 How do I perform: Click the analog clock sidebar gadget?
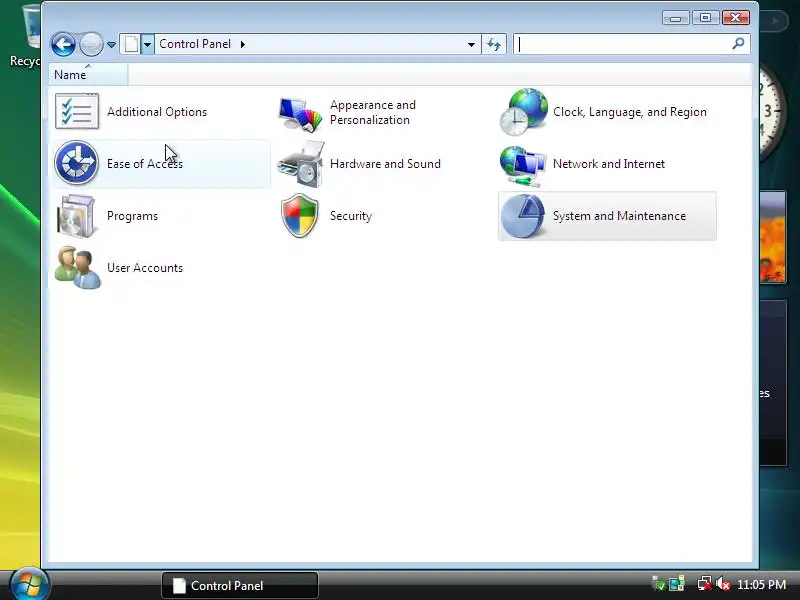pos(771,112)
